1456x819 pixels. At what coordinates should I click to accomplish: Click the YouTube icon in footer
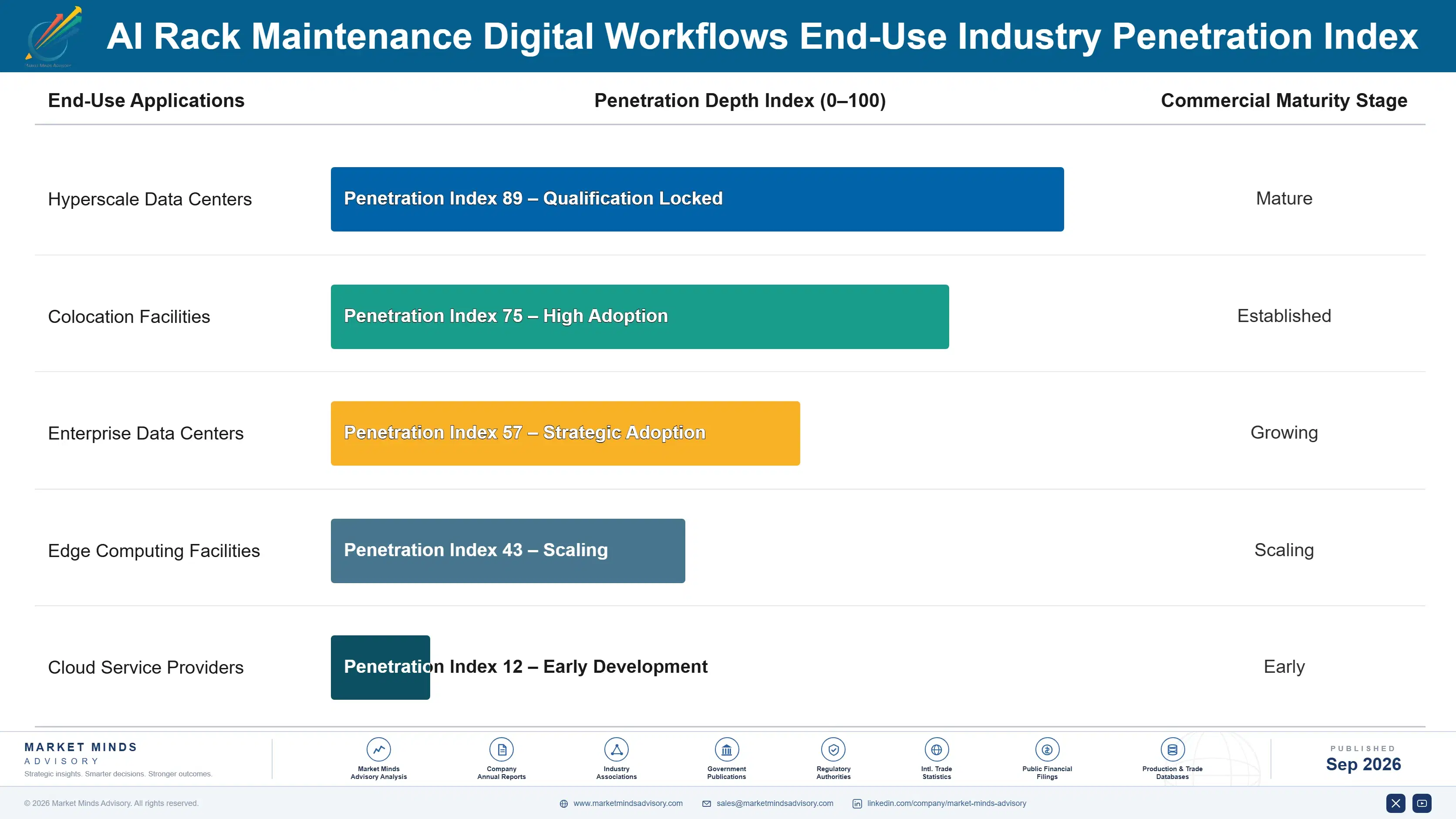point(1422,803)
